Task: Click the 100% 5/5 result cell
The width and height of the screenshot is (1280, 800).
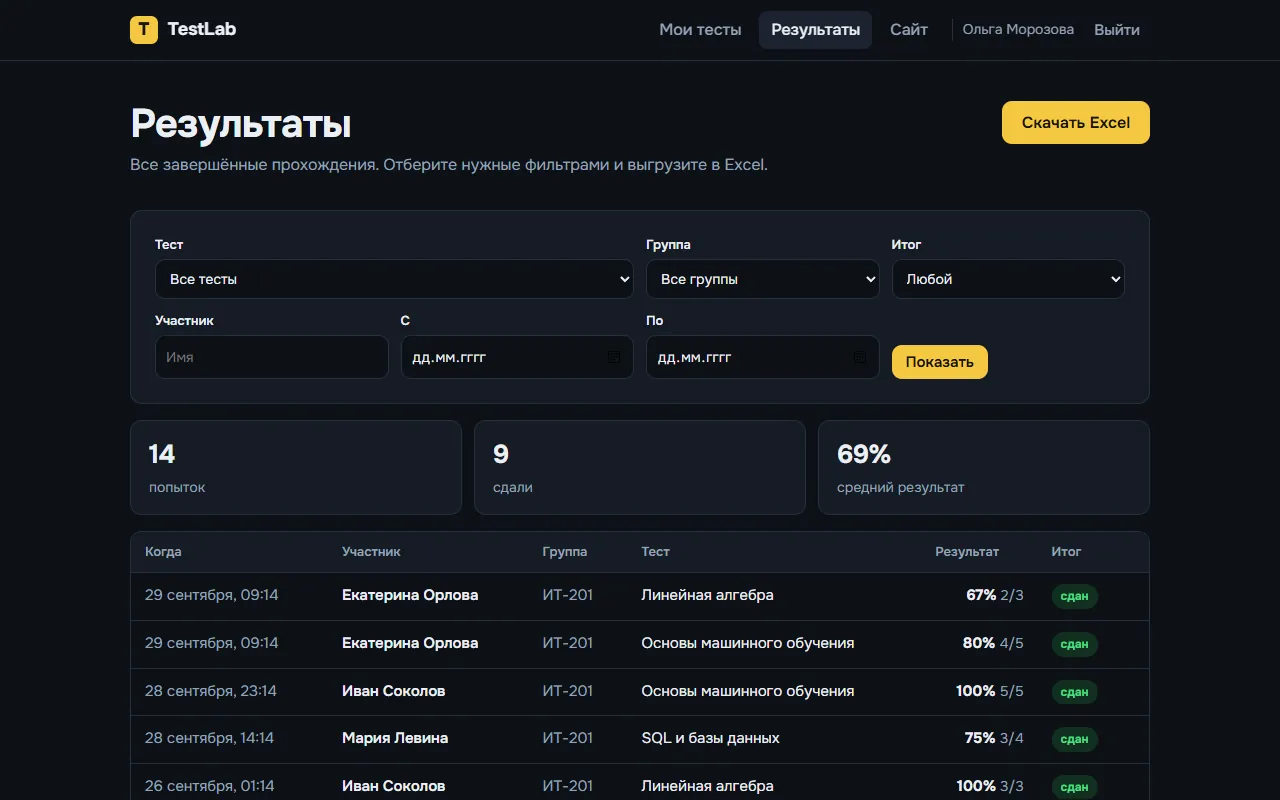Action: (990, 691)
